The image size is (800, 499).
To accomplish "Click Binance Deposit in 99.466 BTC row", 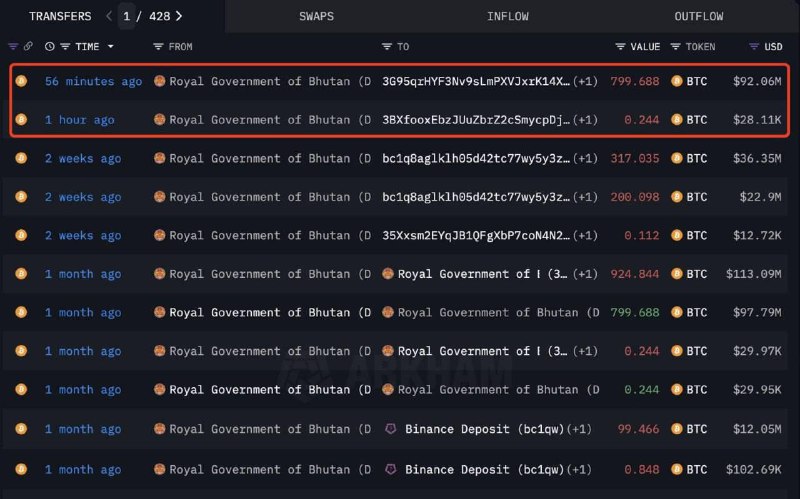I will [x=484, y=429].
